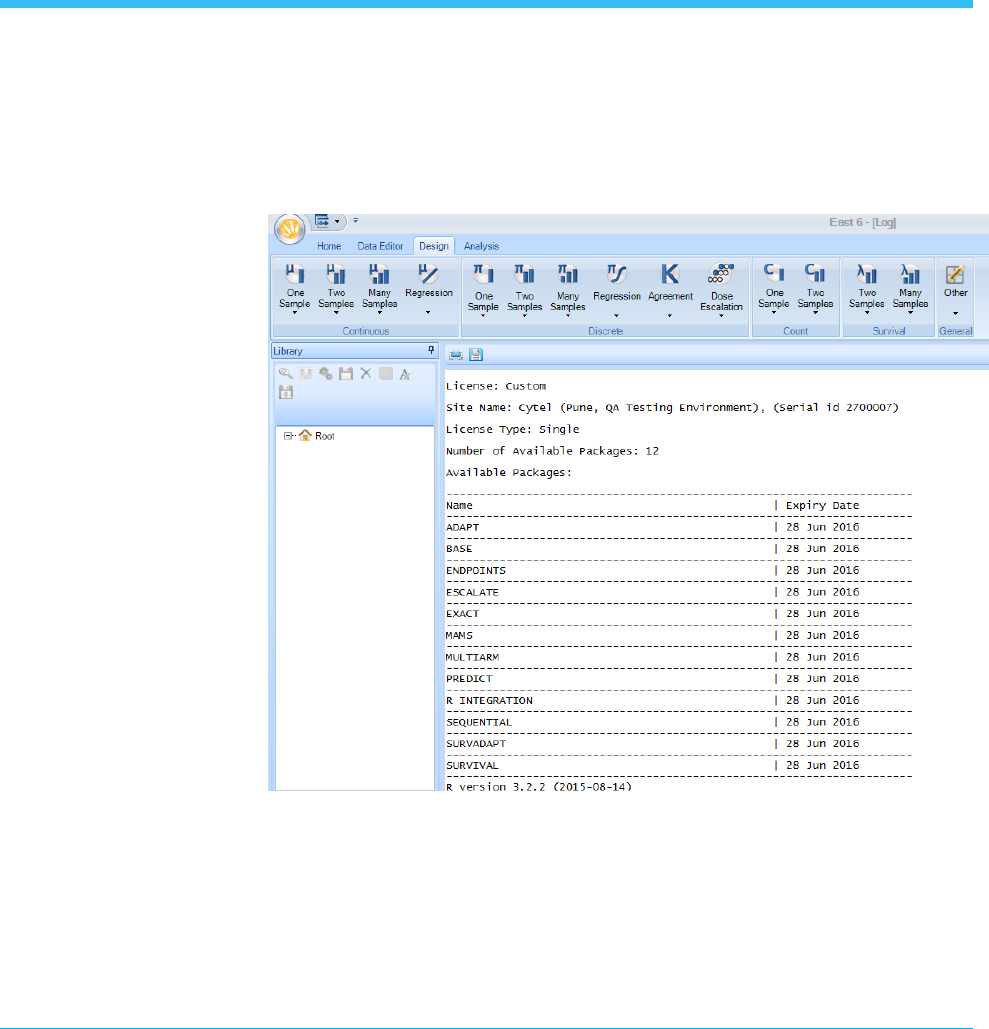The width and height of the screenshot is (989, 1029).
Task: Click the R version 3.2.2 line
Action: (x=539, y=787)
